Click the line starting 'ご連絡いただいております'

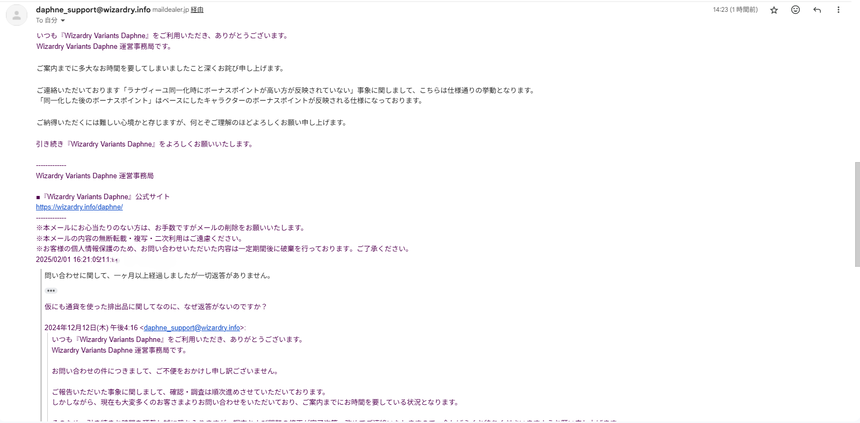coord(285,91)
